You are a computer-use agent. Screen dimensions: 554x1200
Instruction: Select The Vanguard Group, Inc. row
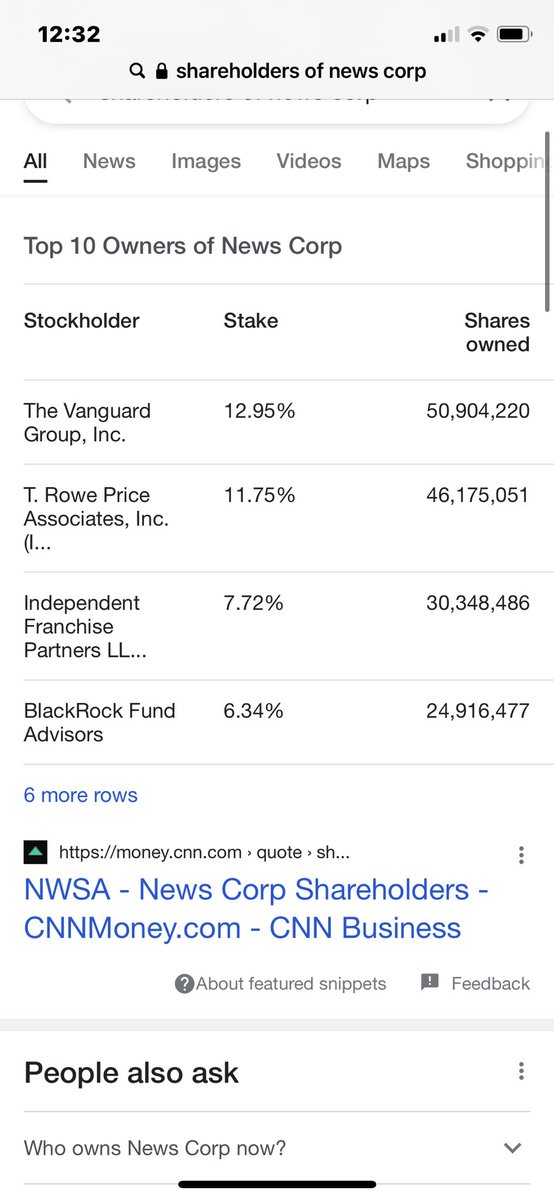point(277,422)
